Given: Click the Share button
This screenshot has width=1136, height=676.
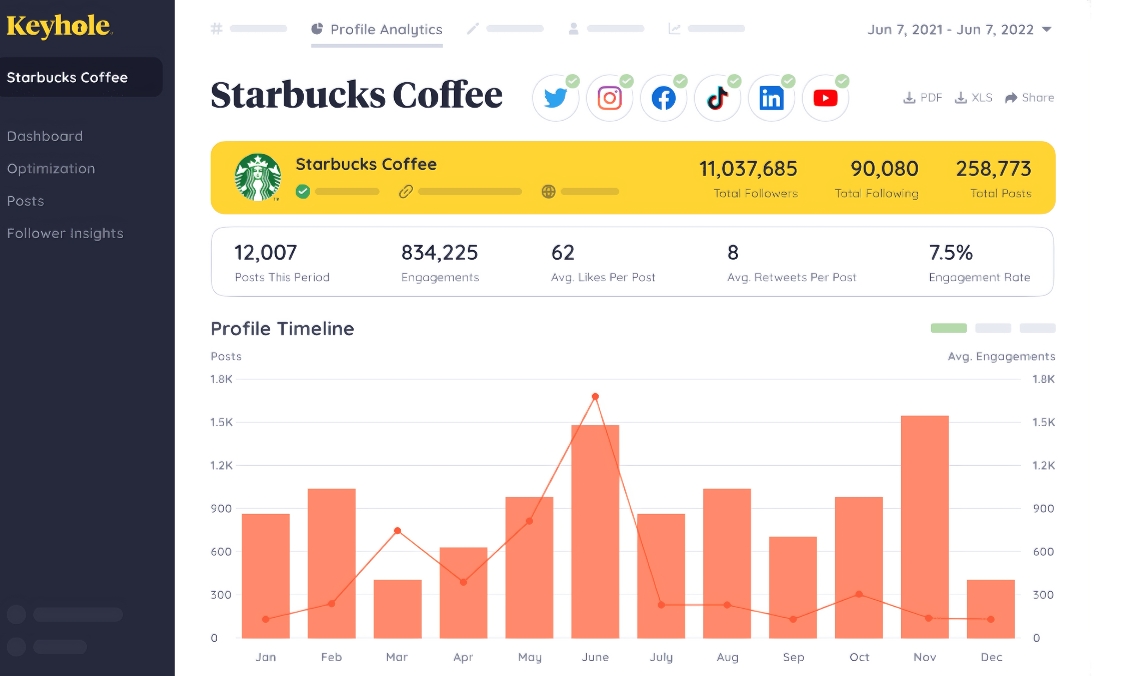Looking at the screenshot, I should [1030, 98].
